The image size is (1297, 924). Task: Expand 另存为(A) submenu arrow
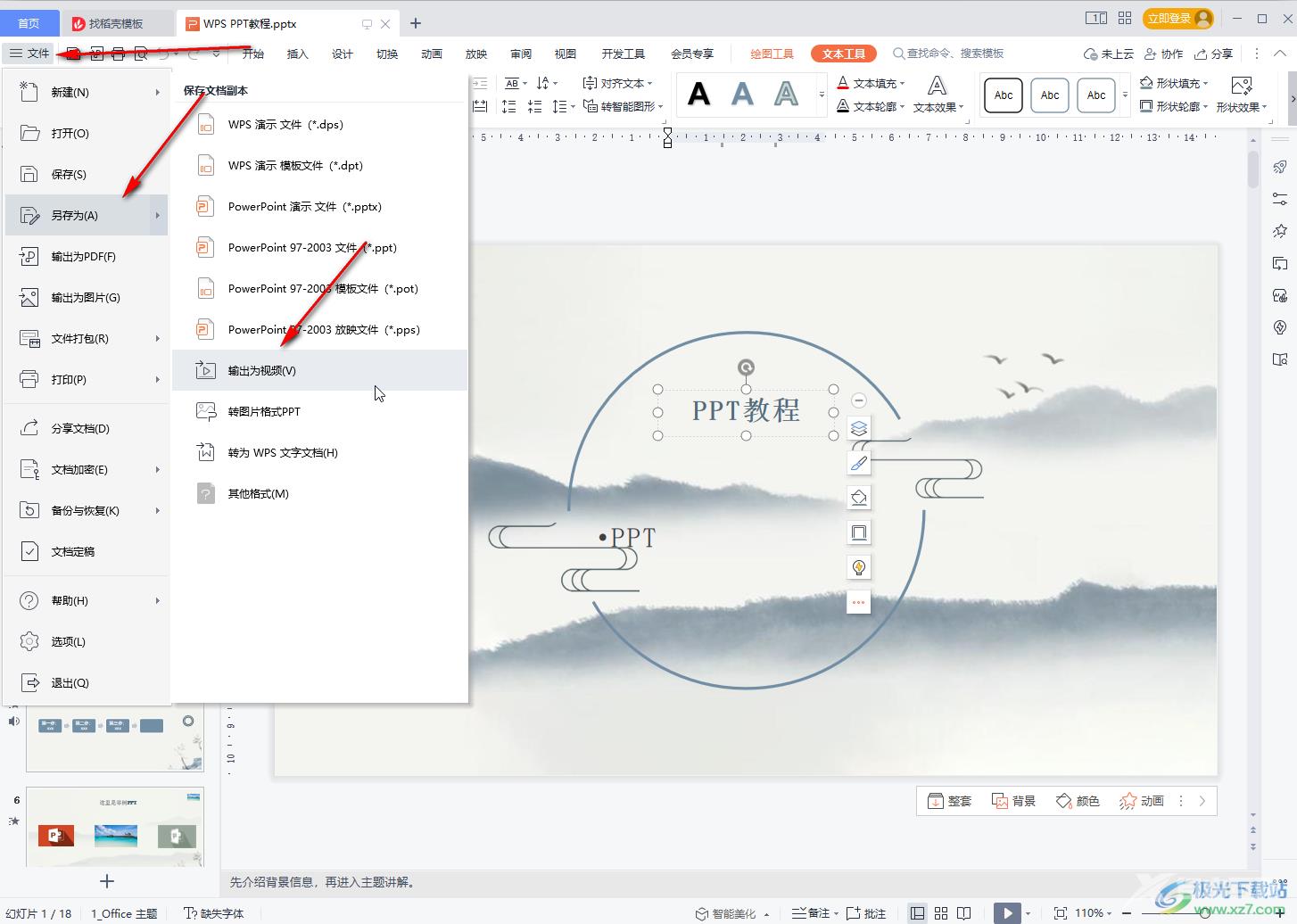[157, 216]
